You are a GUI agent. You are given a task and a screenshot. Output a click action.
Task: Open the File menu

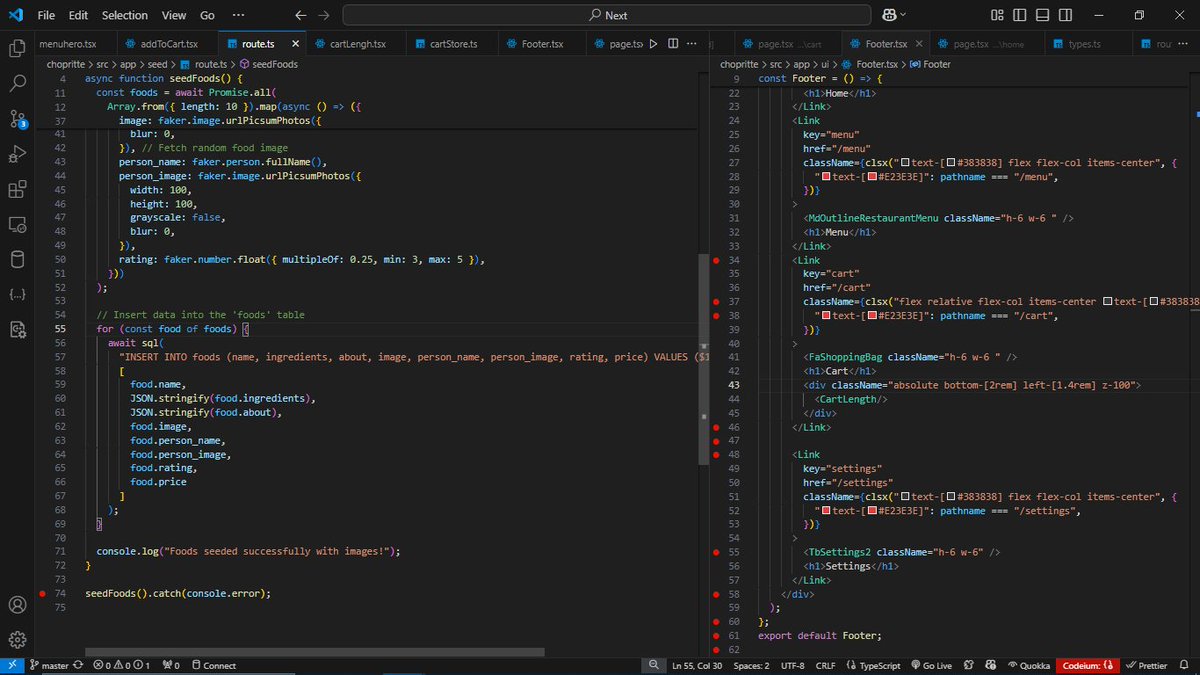47,15
